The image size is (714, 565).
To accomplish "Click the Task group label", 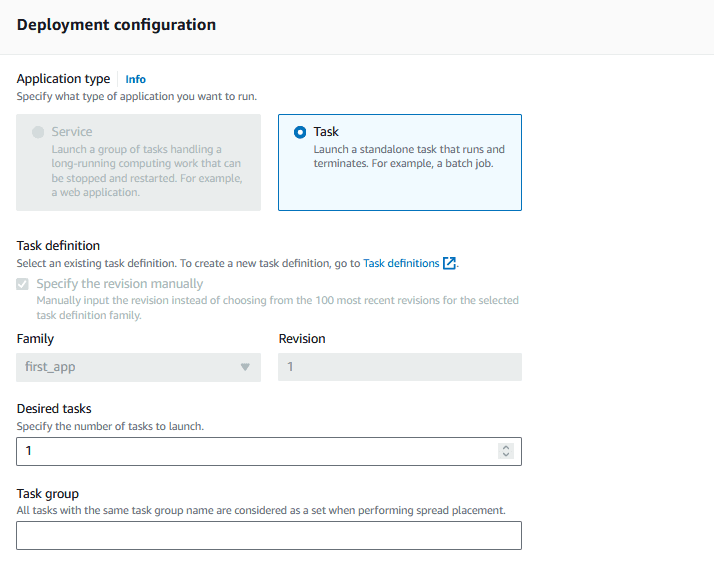I will (48, 494).
